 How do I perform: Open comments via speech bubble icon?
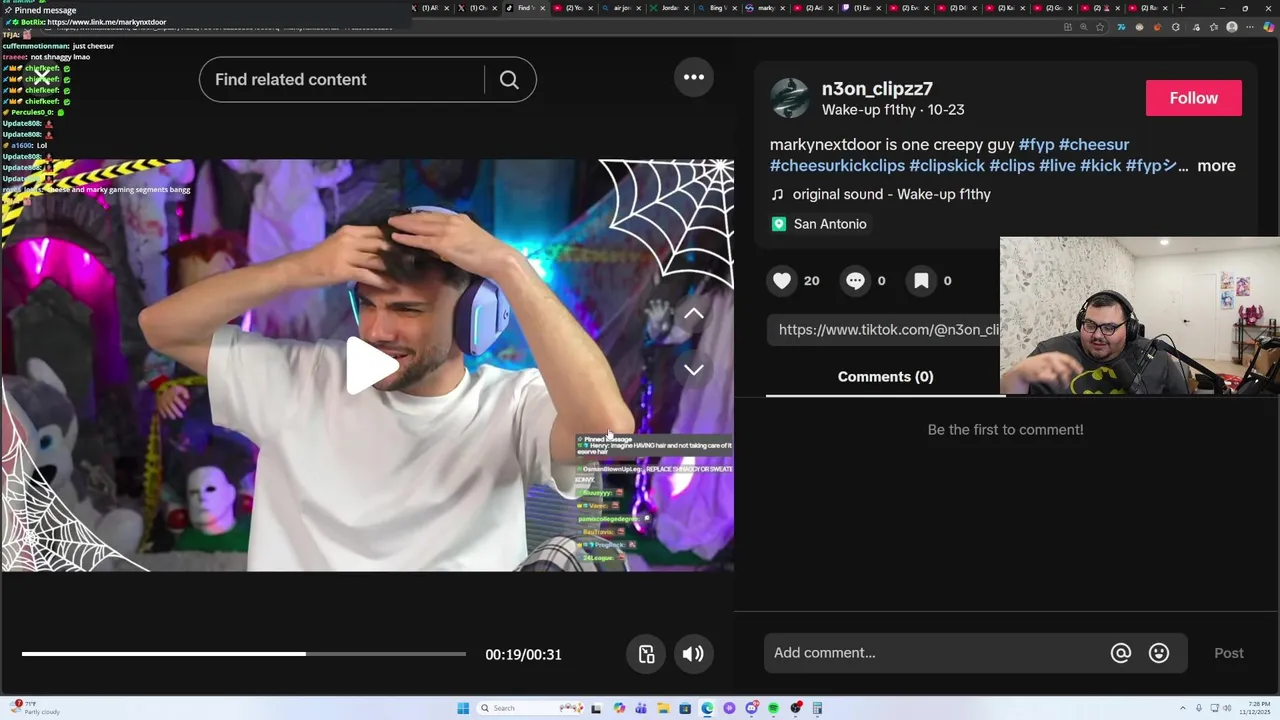[855, 281]
